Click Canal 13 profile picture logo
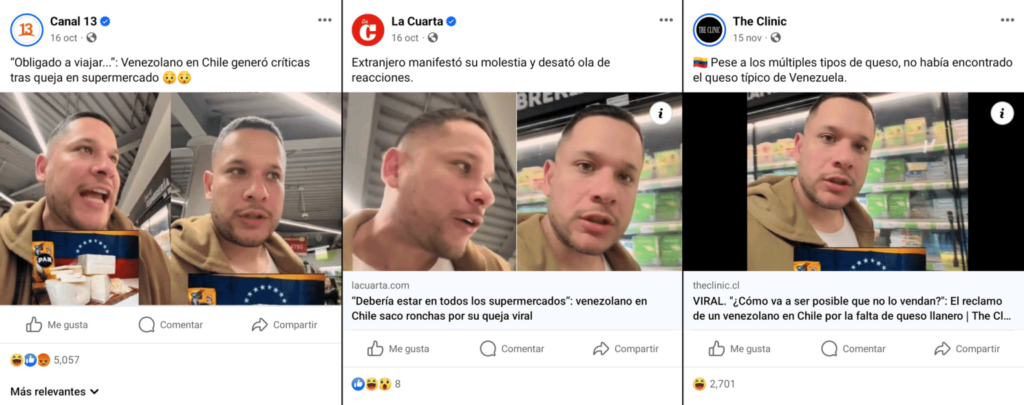The image size is (1024, 405). click(x=26, y=29)
